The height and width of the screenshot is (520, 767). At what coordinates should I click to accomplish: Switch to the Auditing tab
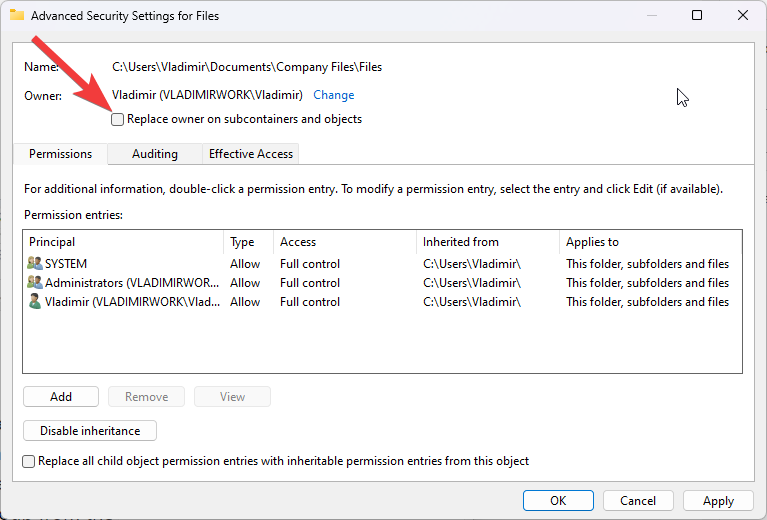tap(154, 154)
